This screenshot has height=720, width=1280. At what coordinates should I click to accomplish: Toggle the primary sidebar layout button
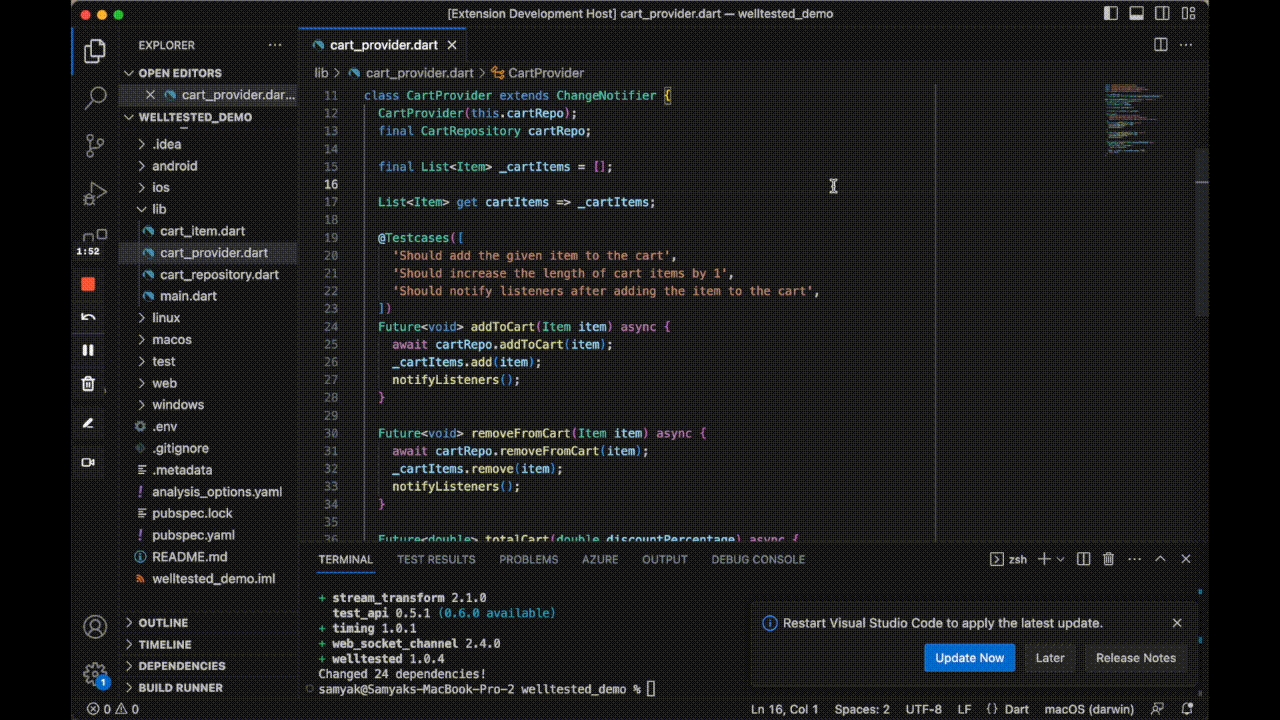[x=1111, y=14]
